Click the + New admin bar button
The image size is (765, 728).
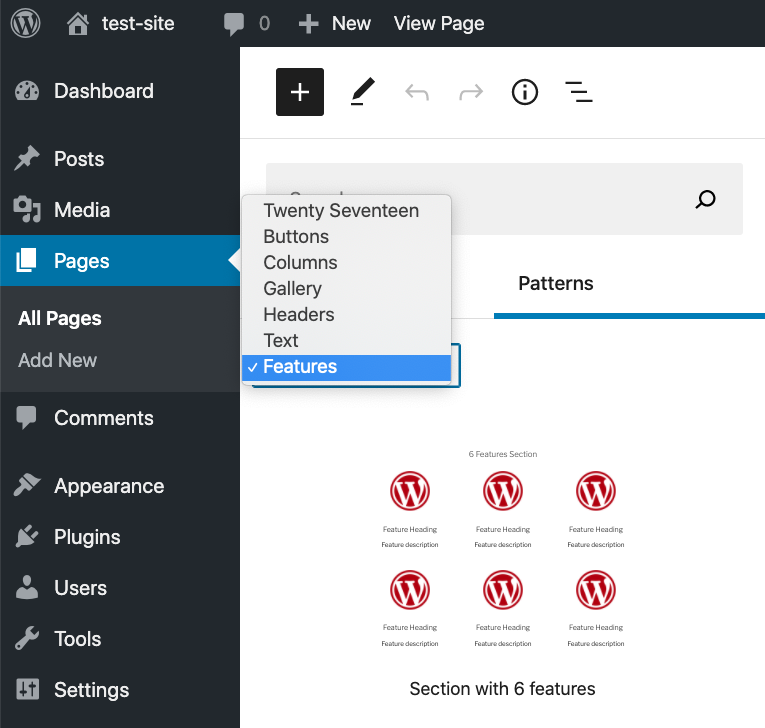coord(335,23)
